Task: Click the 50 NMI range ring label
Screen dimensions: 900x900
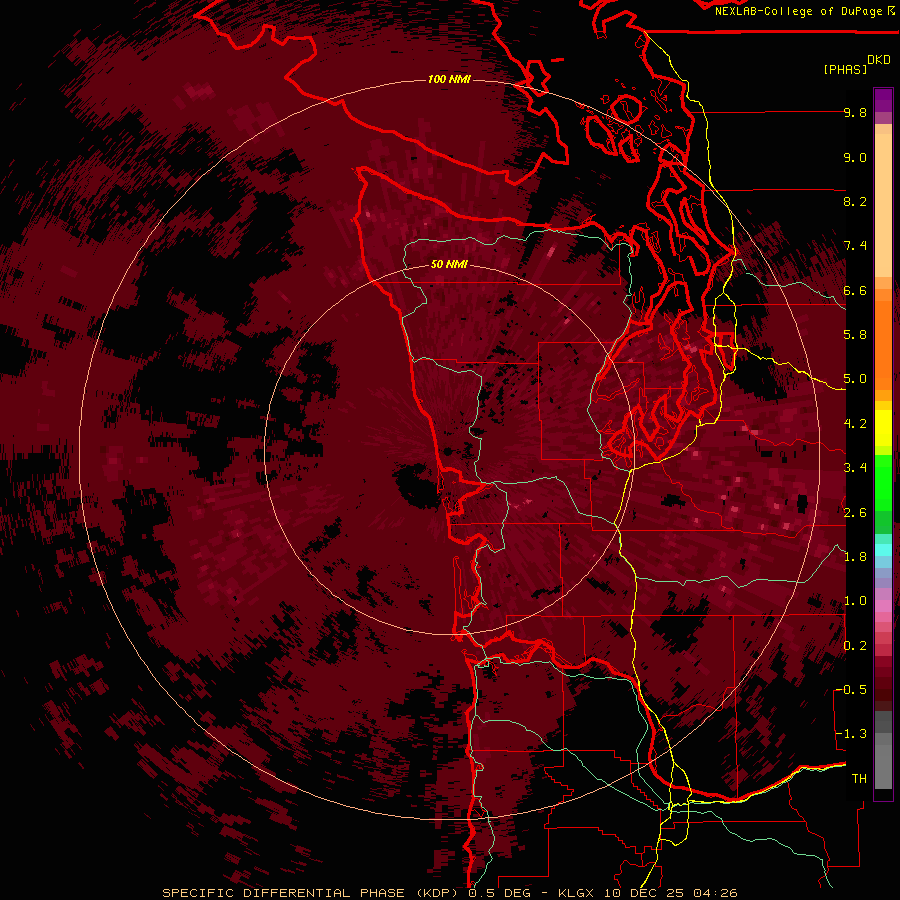Action: [449, 264]
